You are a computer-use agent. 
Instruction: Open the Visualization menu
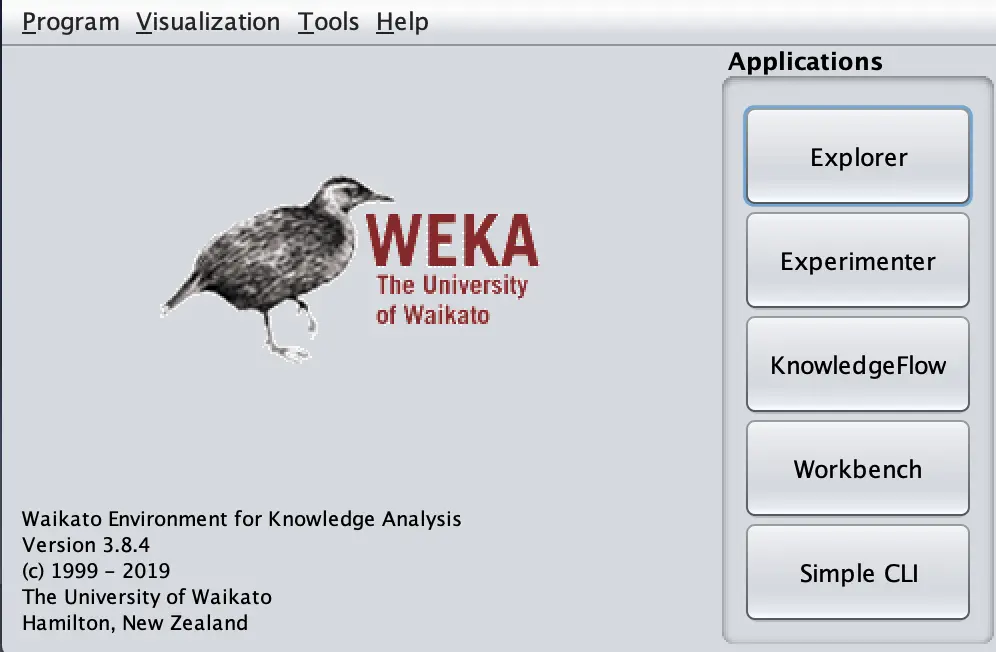(x=208, y=22)
